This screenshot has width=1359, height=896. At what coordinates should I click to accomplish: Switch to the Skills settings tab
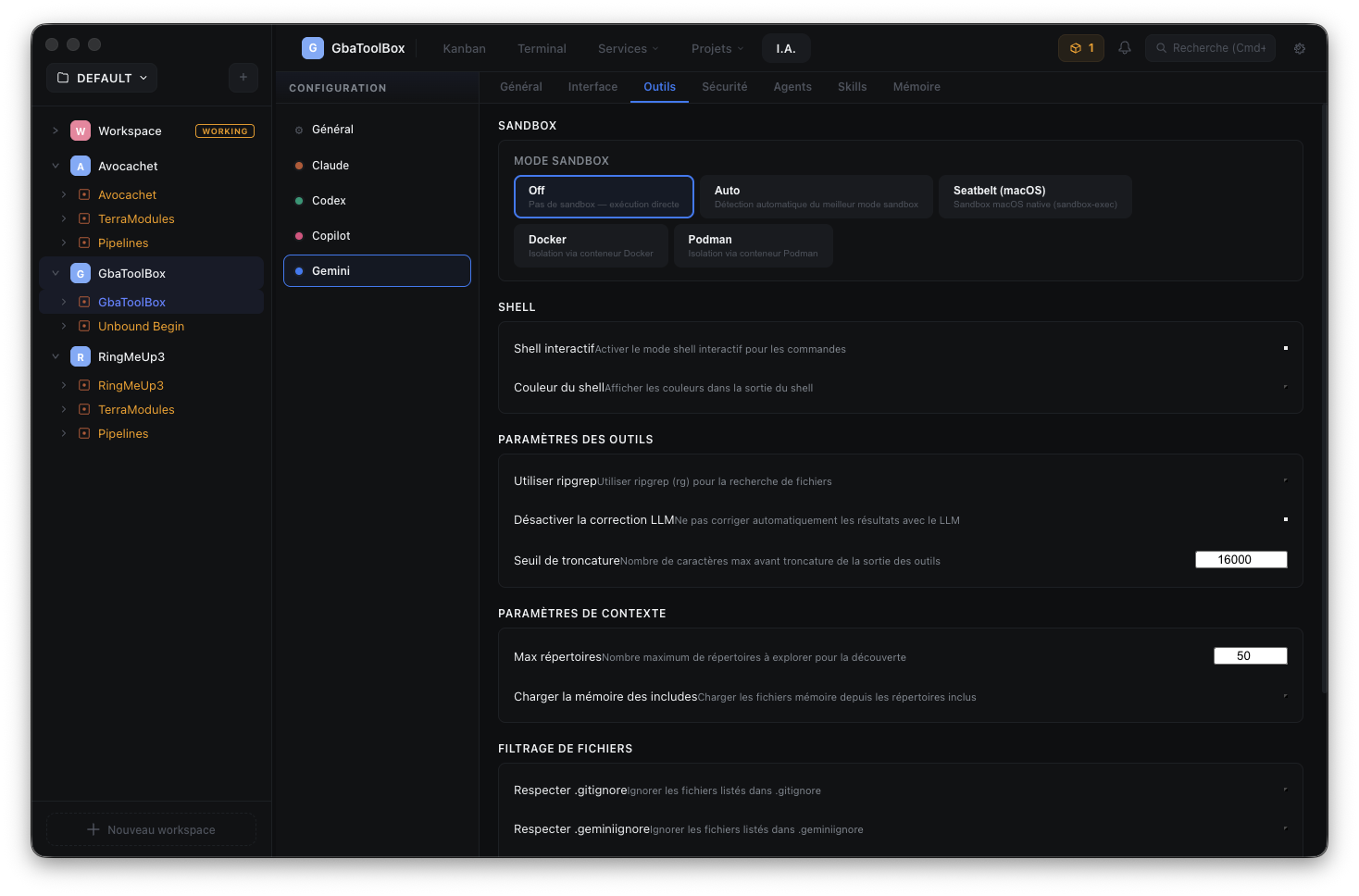(x=852, y=87)
